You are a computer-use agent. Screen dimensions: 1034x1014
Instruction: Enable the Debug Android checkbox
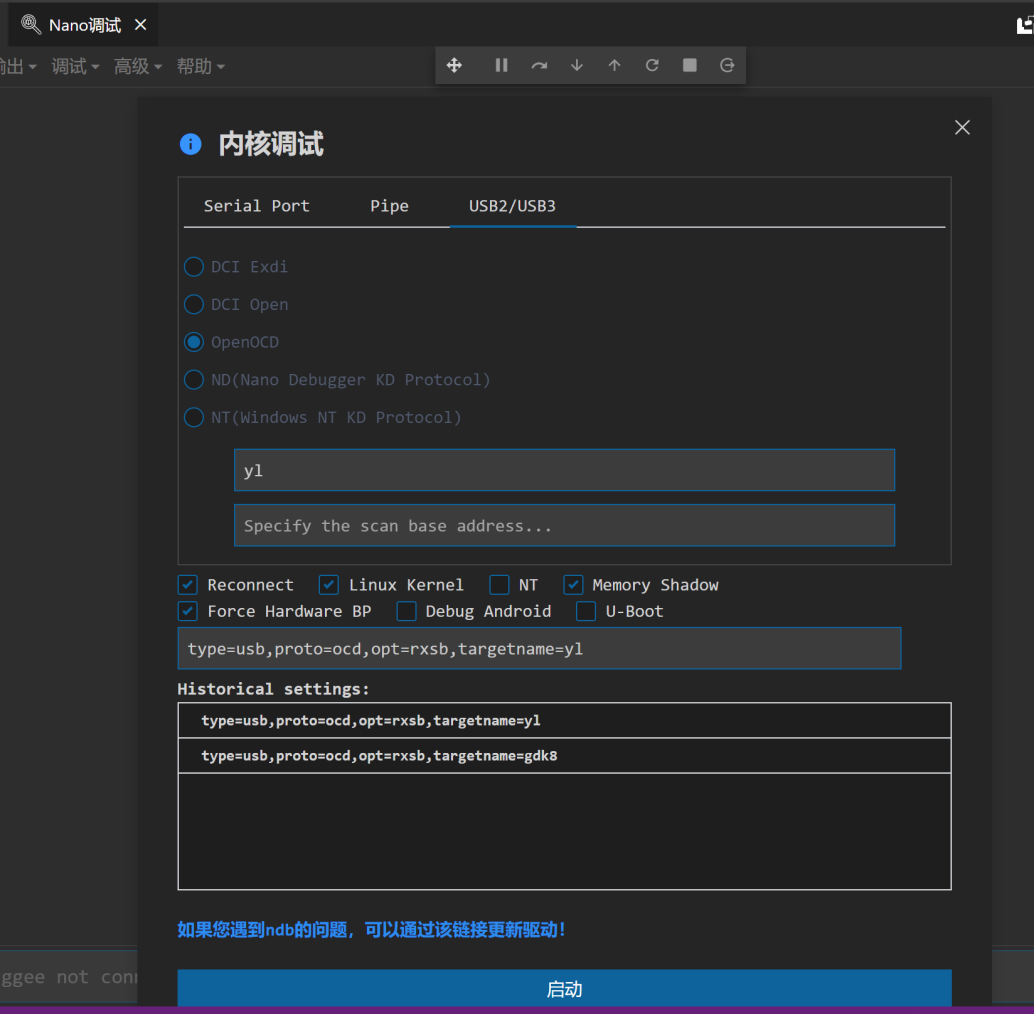[406, 611]
